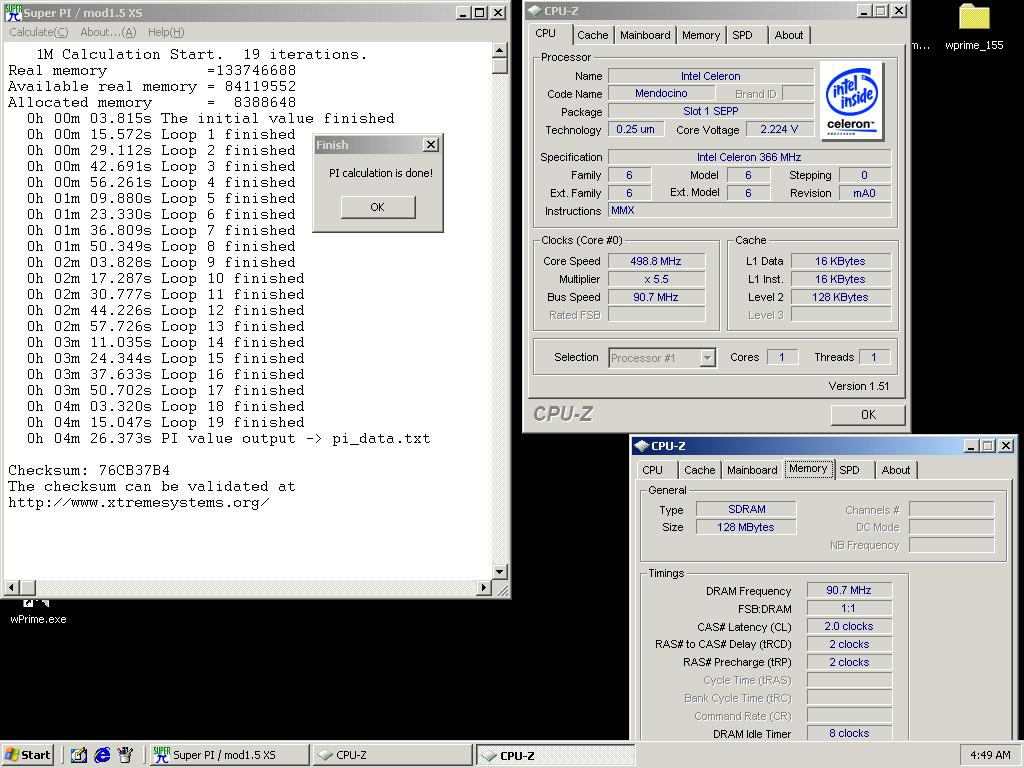Click the CAS# Latency 2.0 clocks value
1024x768 pixels.
[x=849, y=626]
